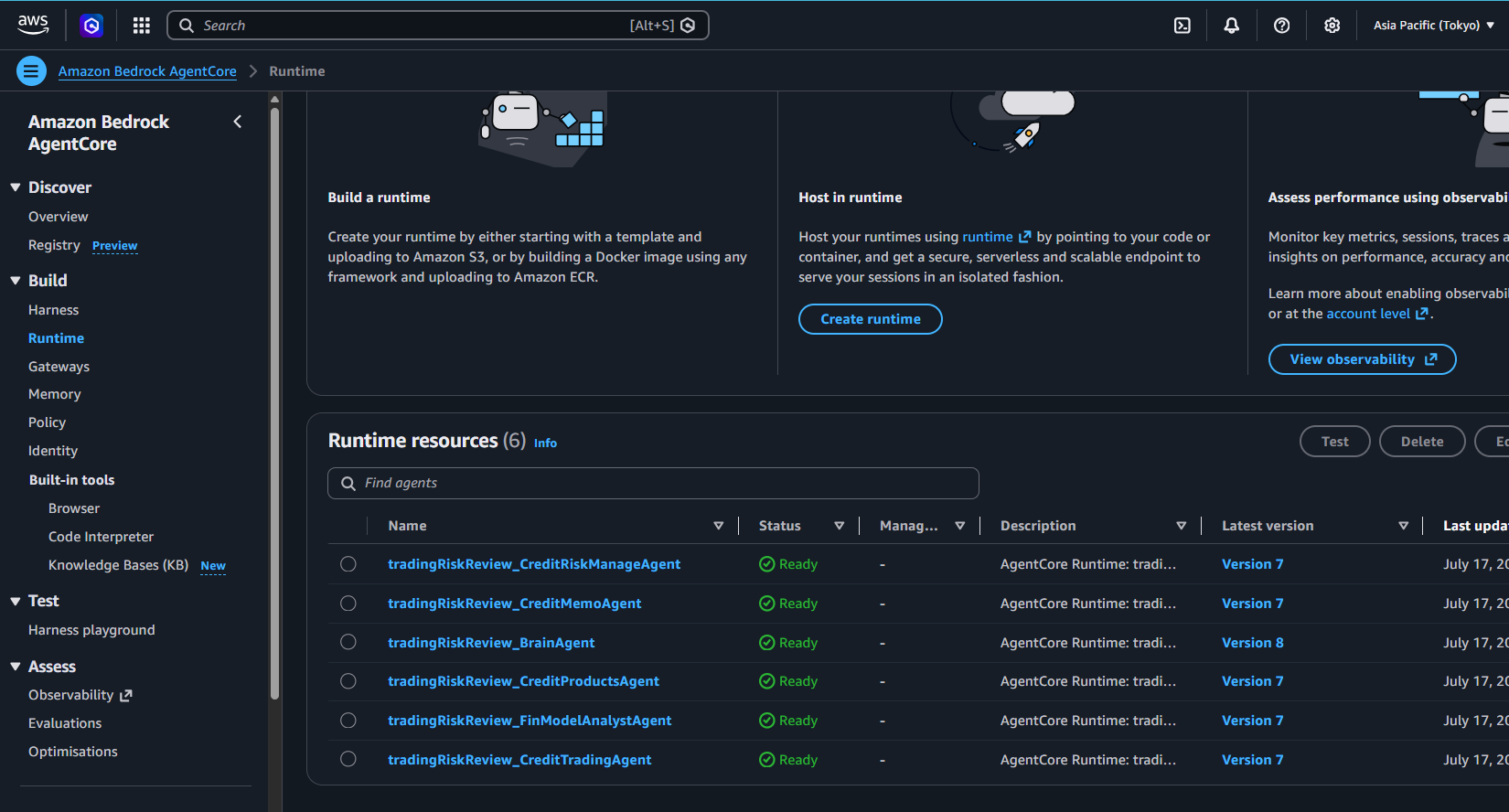Click Ready status icon for CreditTradingAgent
Screen dimensions: 1509x812
coord(767,760)
